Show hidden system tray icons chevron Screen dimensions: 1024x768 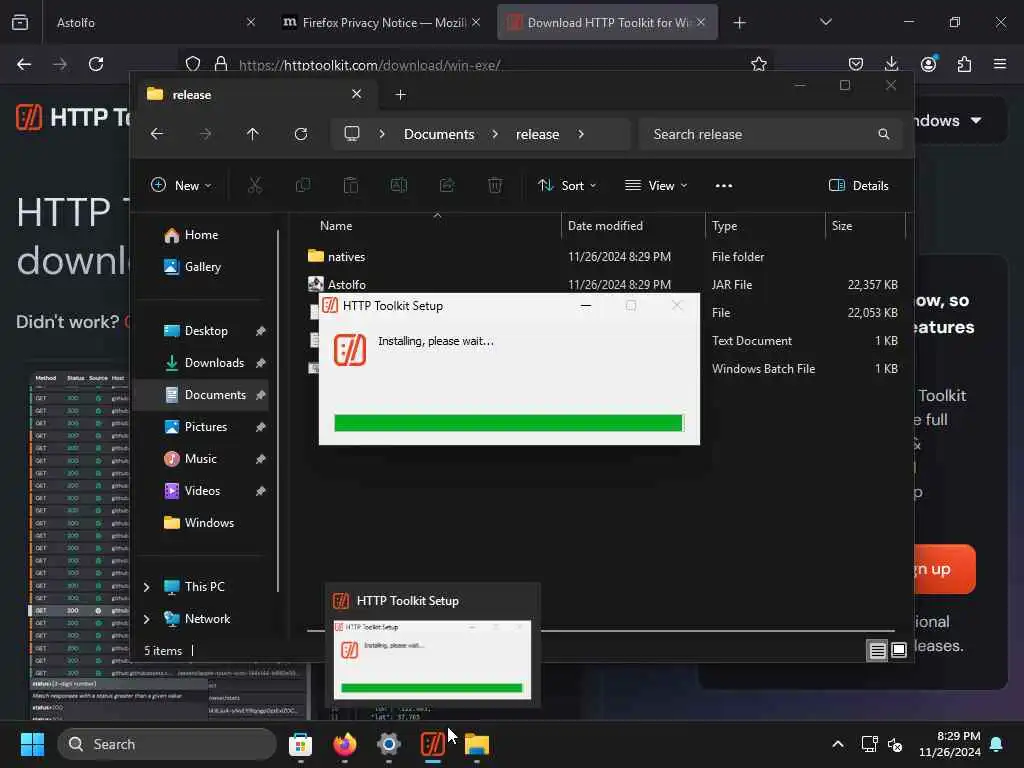[x=838, y=744]
